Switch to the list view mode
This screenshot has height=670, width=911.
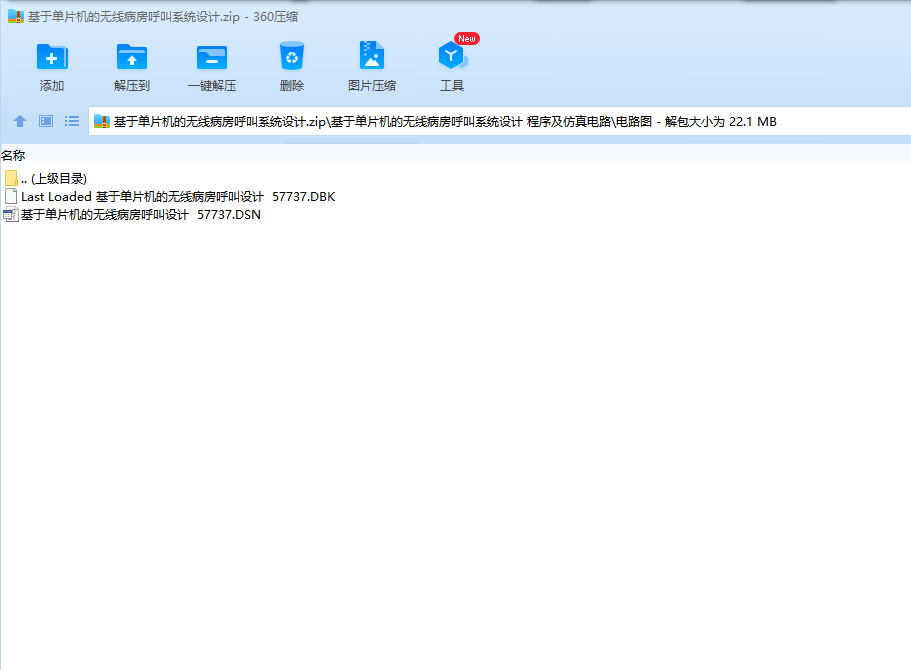pos(72,121)
